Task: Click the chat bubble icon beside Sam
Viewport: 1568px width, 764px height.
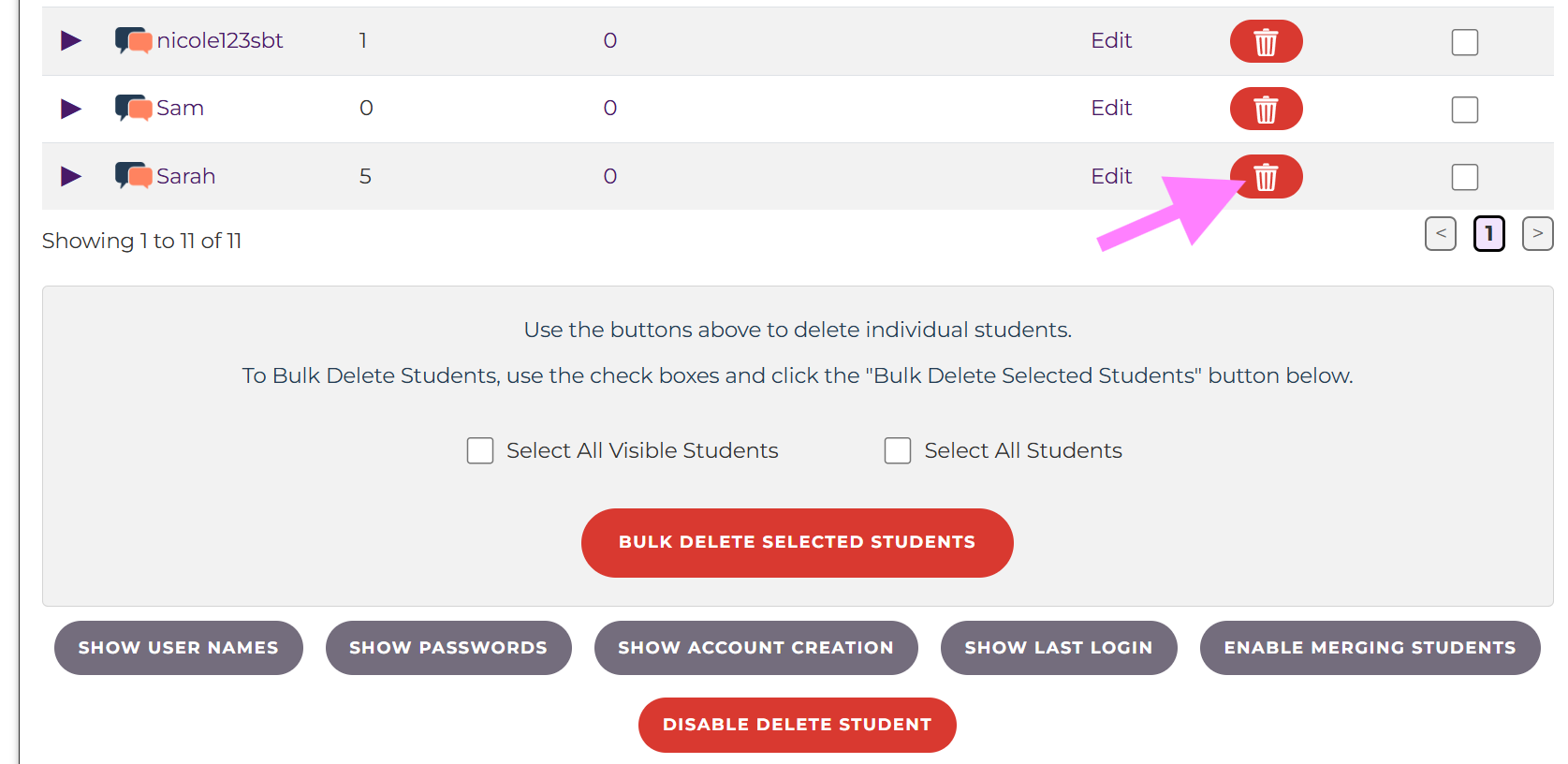Action: (x=133, y=109)
